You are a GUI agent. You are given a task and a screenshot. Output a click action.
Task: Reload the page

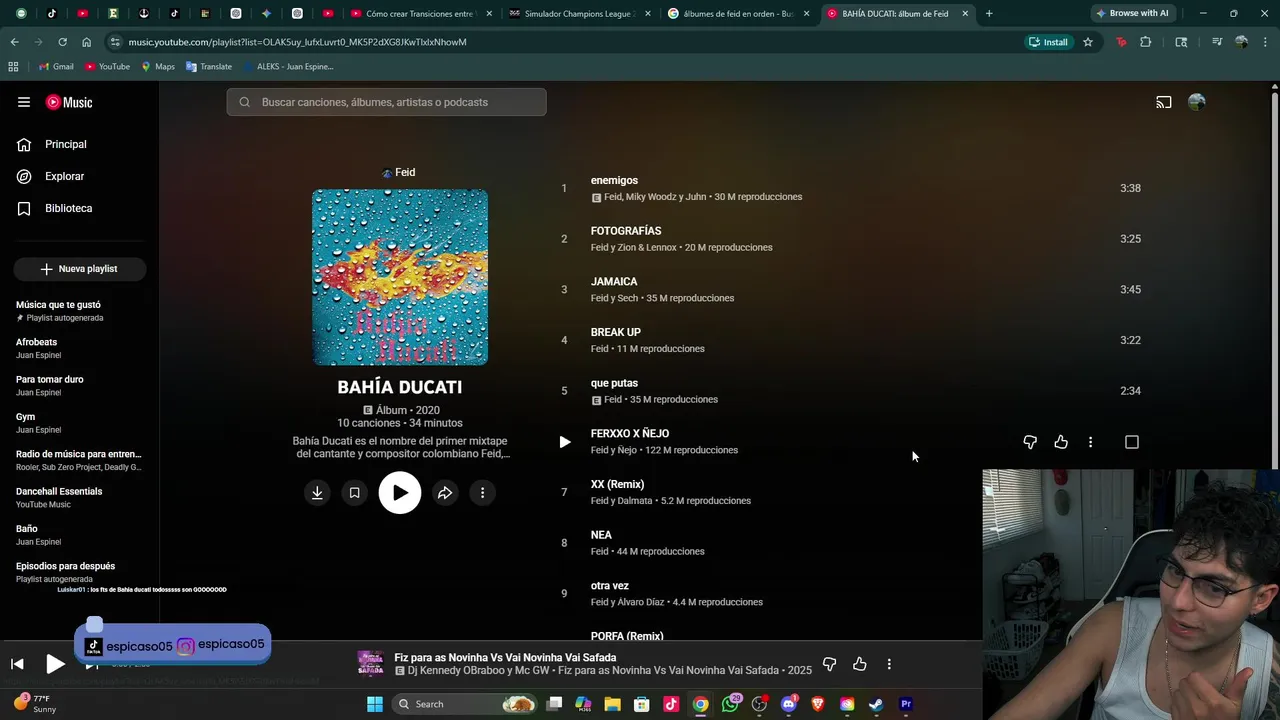(62, 42)
